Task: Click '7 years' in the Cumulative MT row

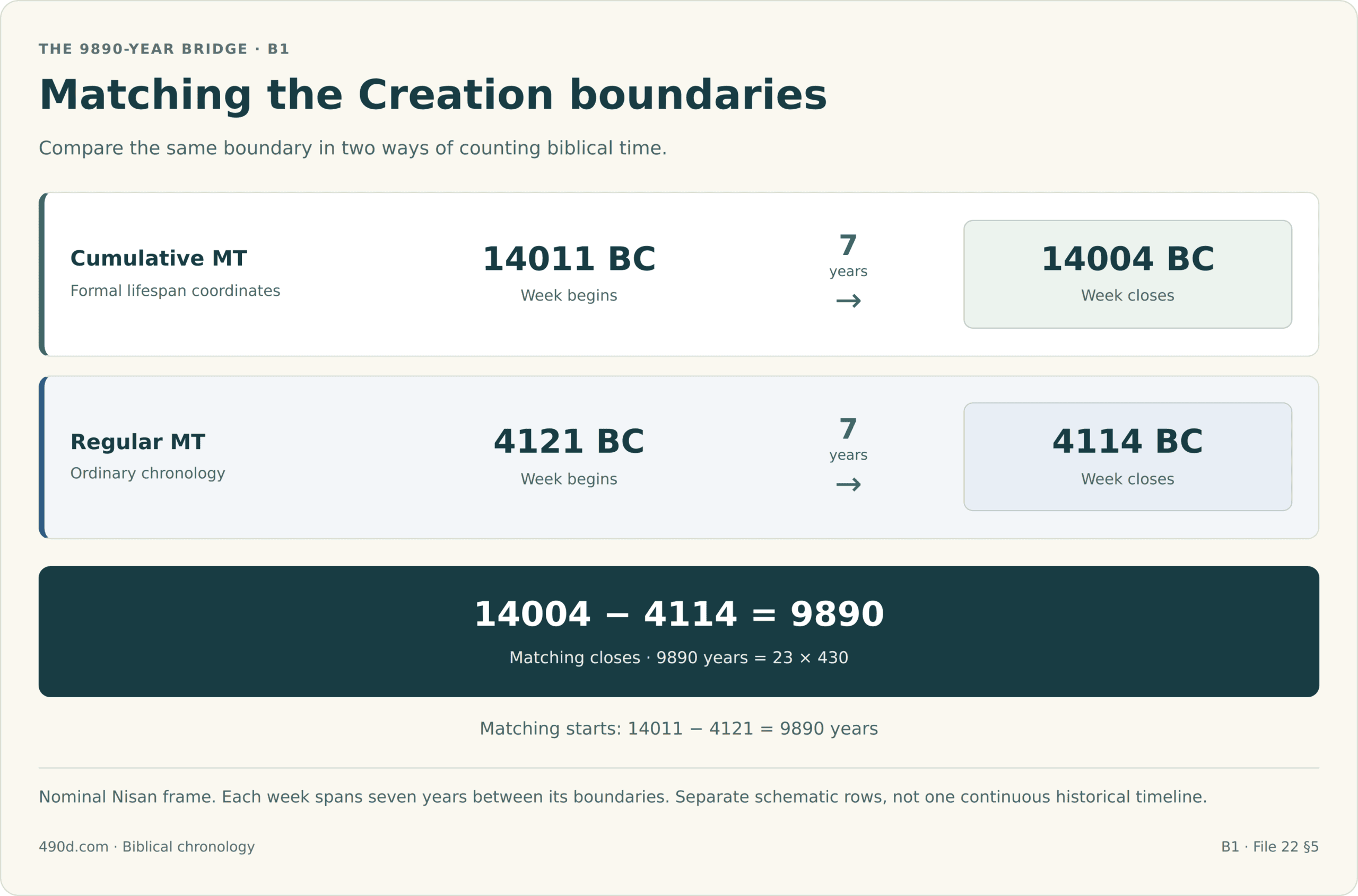Action: 848,256
